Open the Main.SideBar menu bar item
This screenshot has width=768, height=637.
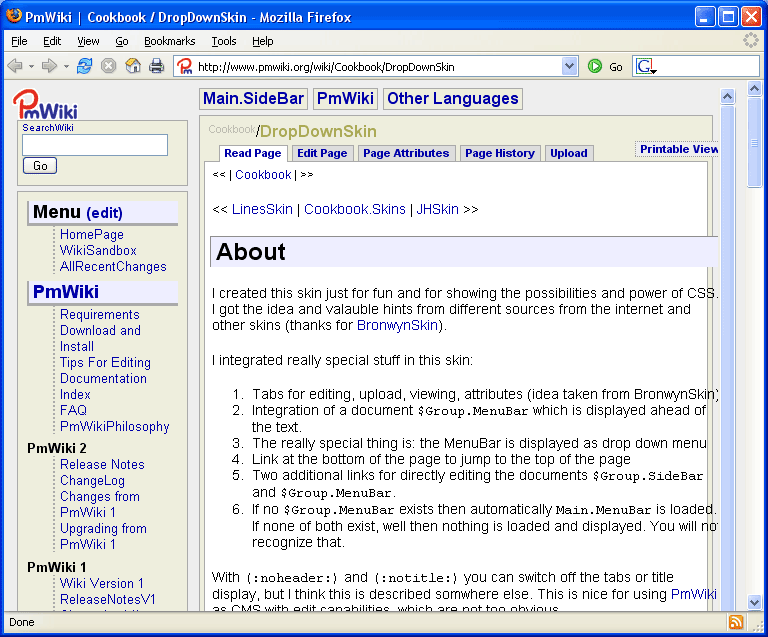[253, 98]
